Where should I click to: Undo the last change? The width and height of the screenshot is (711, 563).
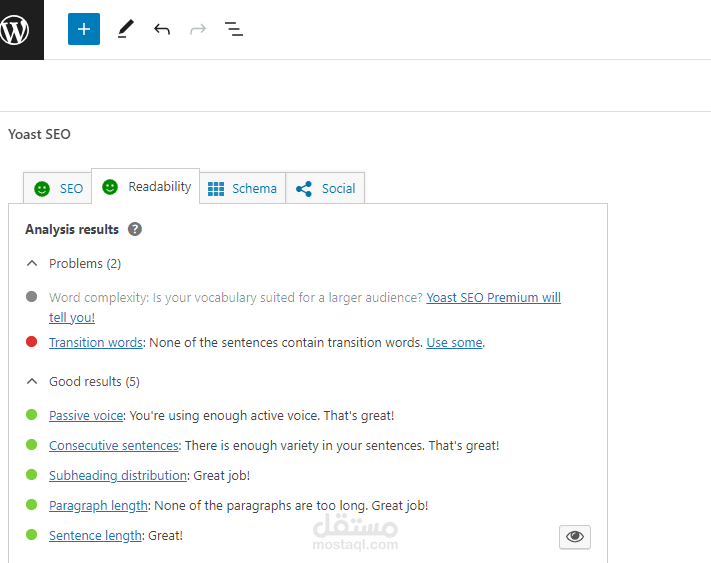point(162,29)
